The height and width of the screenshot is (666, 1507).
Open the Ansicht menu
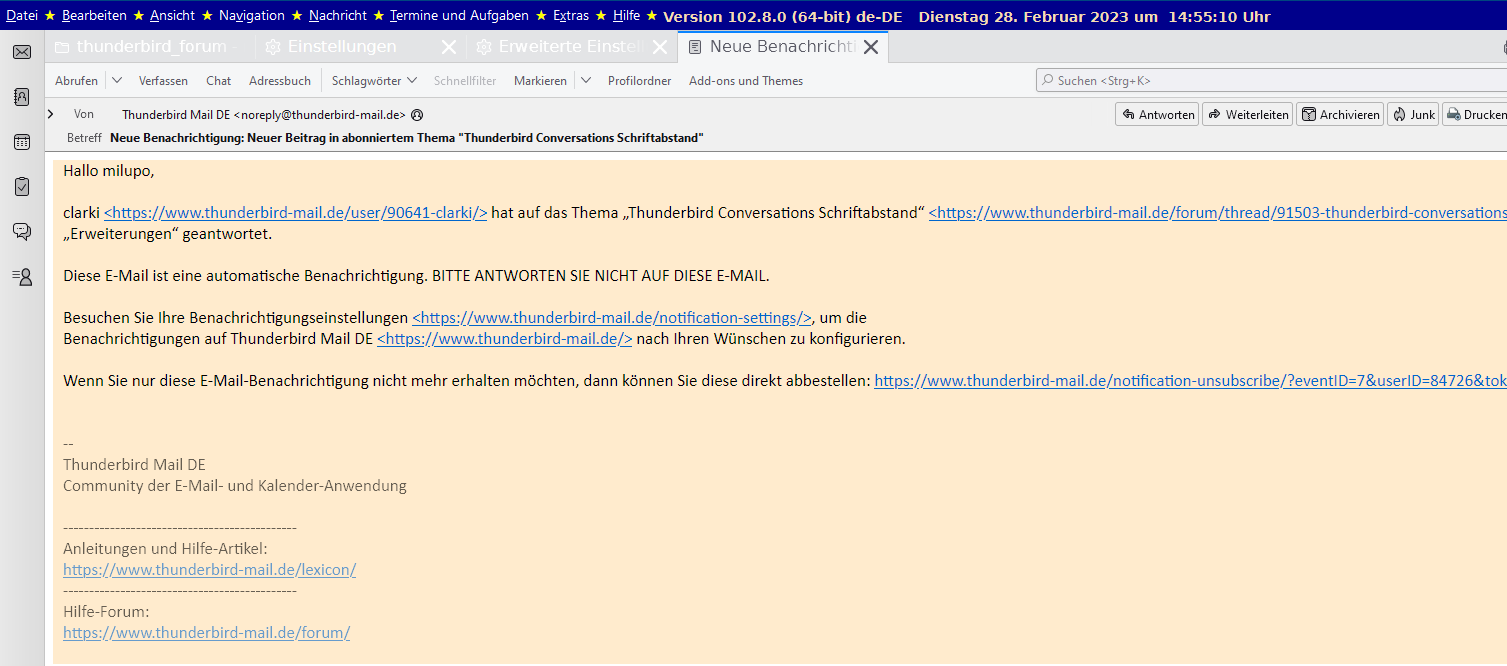pos(172,15)
